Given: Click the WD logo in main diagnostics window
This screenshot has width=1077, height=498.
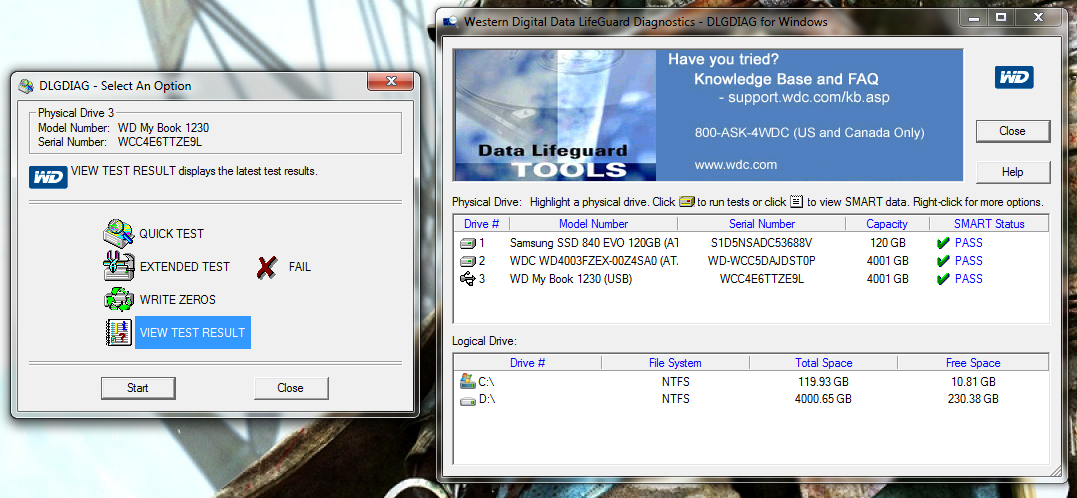Looking at the screenshot, I should 1014,78.
